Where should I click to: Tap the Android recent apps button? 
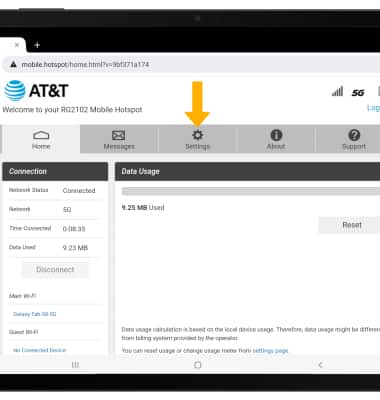[75, 365]
